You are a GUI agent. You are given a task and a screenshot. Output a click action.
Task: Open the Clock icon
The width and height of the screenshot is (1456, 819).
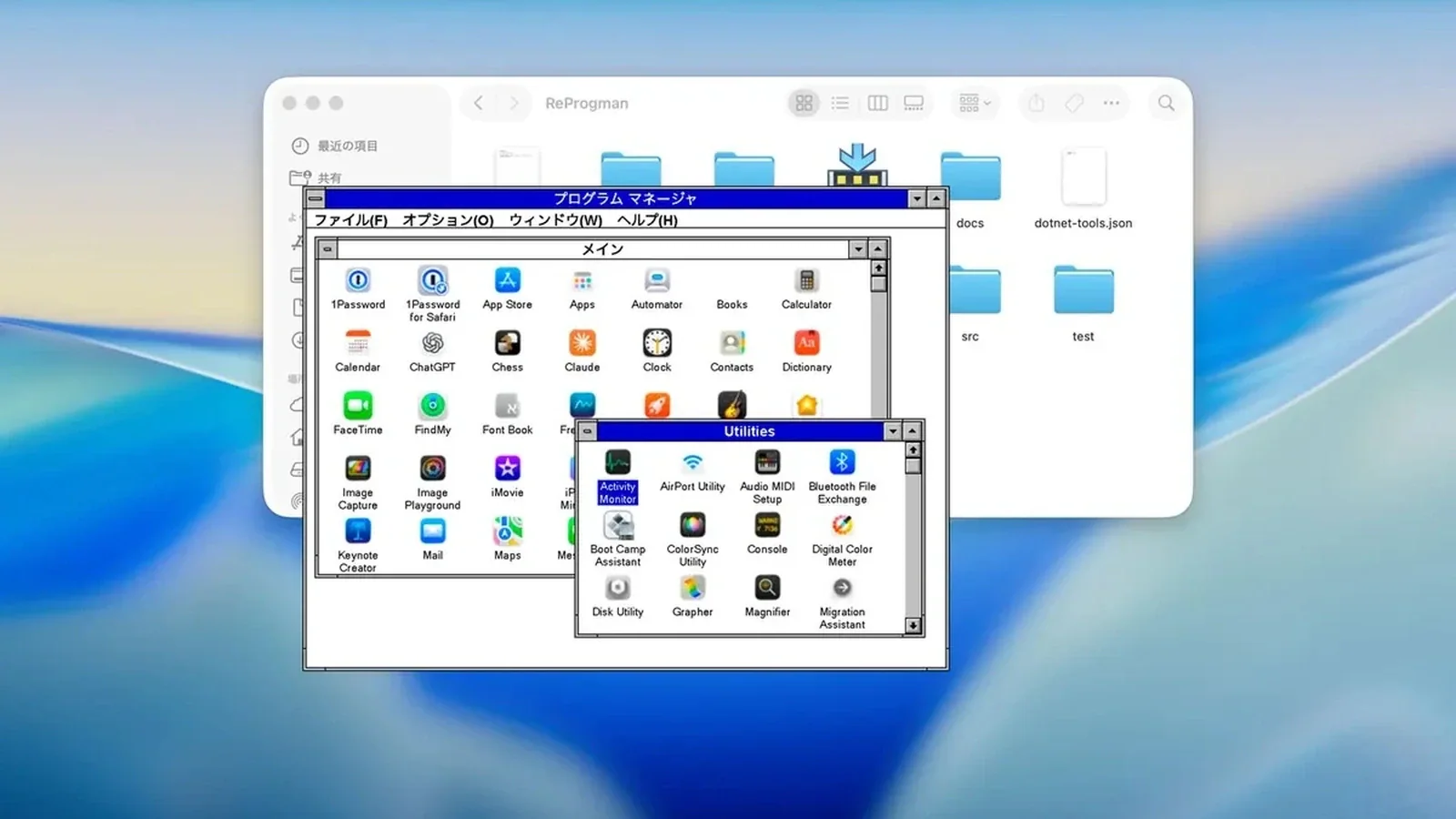(657, 343)
